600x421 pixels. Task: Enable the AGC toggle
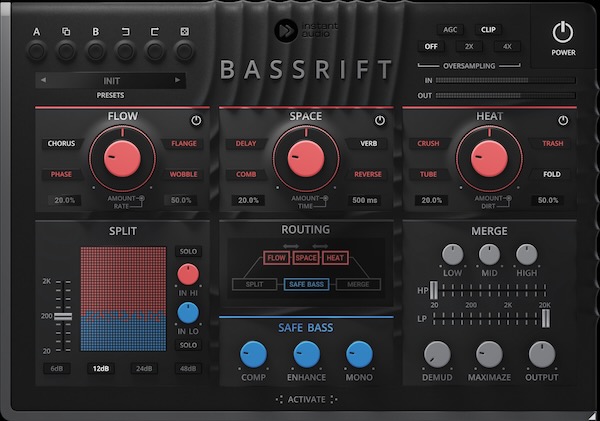tap(450, 30)
